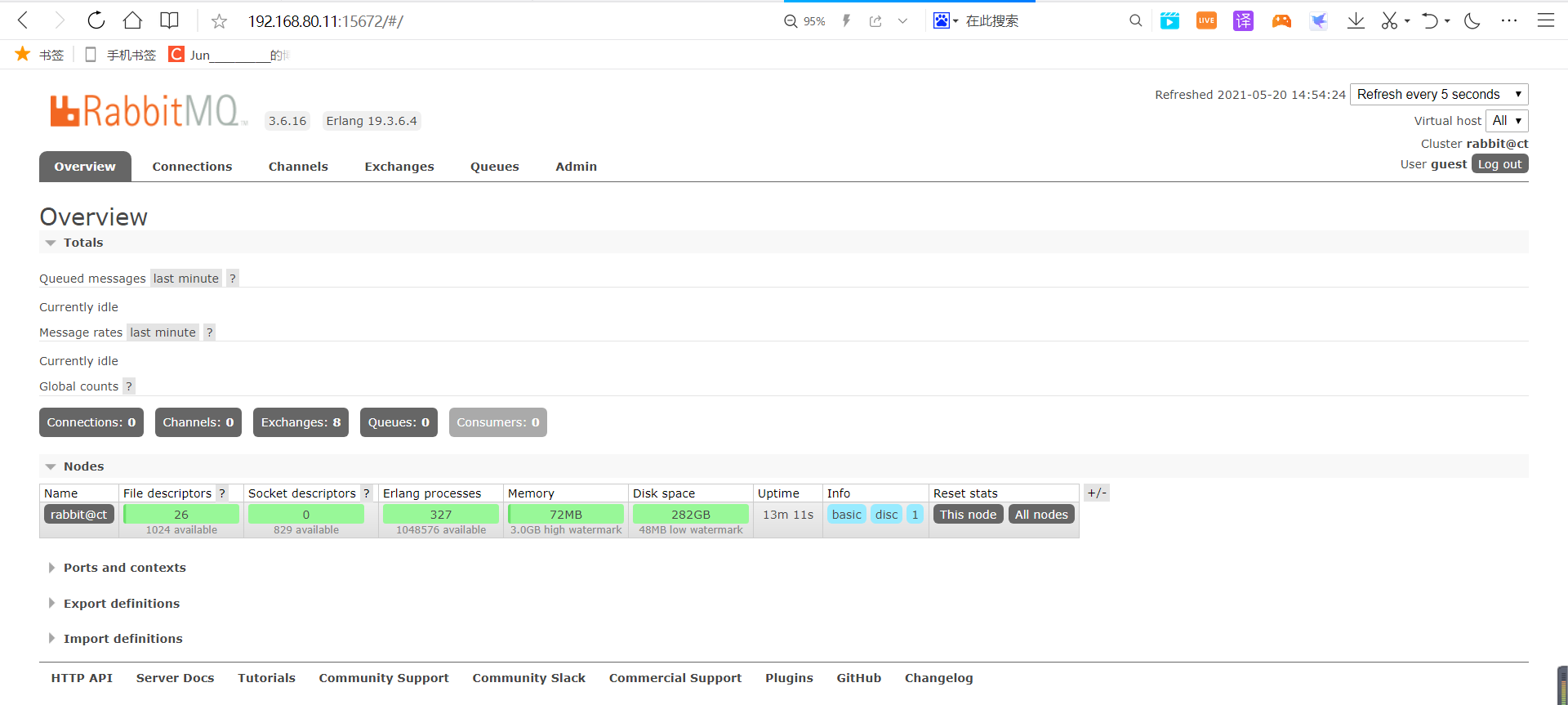Open the rabbit@ct node link
The height and width of the screenshot is (705, 1568).
[78, 515]
